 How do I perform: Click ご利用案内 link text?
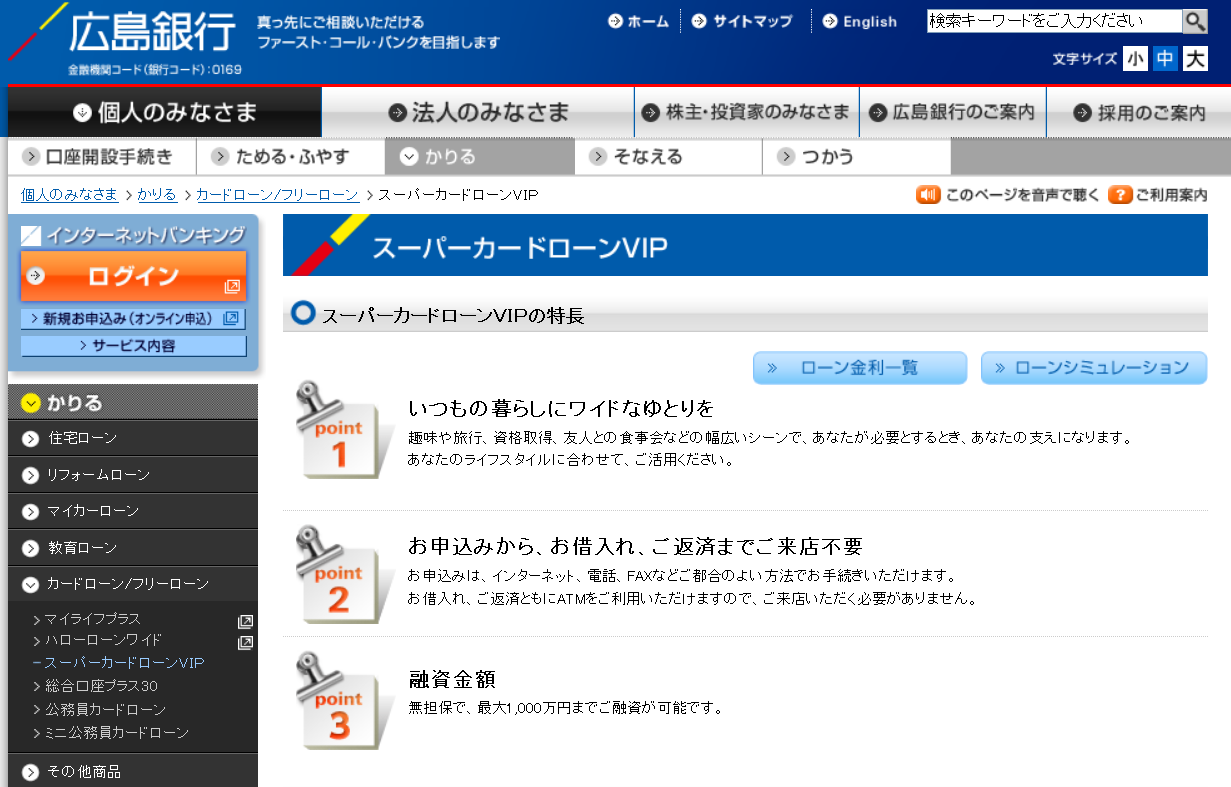coord(1171,195)
